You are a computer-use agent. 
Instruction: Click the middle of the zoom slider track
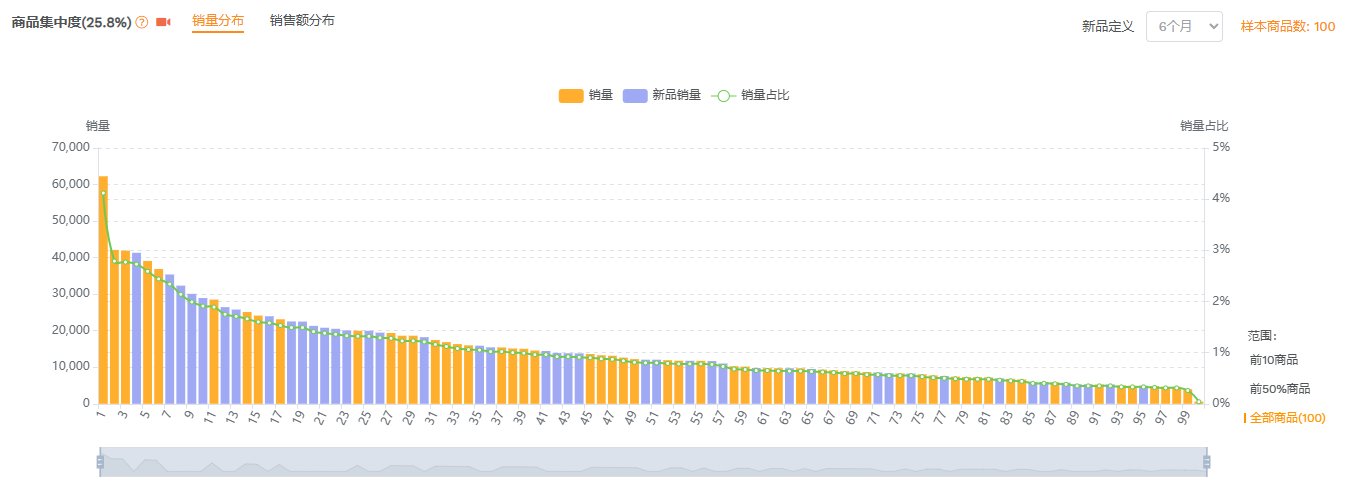(x=653, y=461)
